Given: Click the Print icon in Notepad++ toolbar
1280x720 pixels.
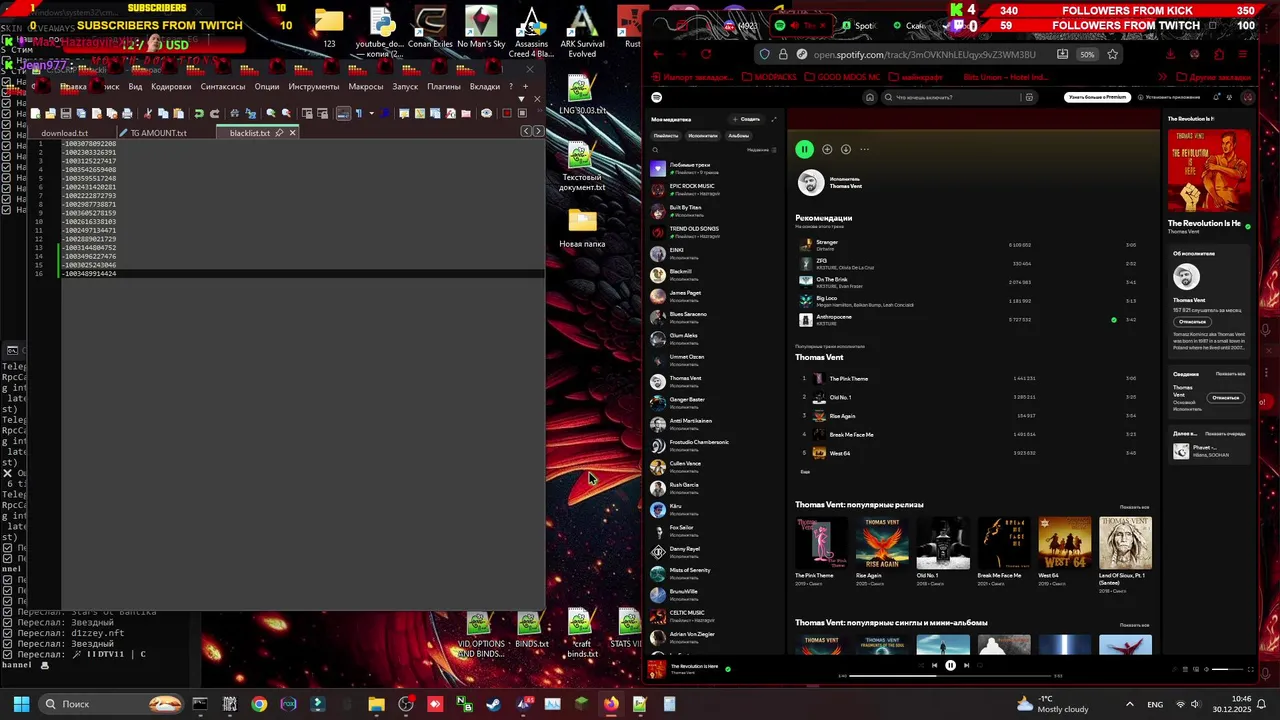Looking at the screenshot, I should tap(127, 114).
